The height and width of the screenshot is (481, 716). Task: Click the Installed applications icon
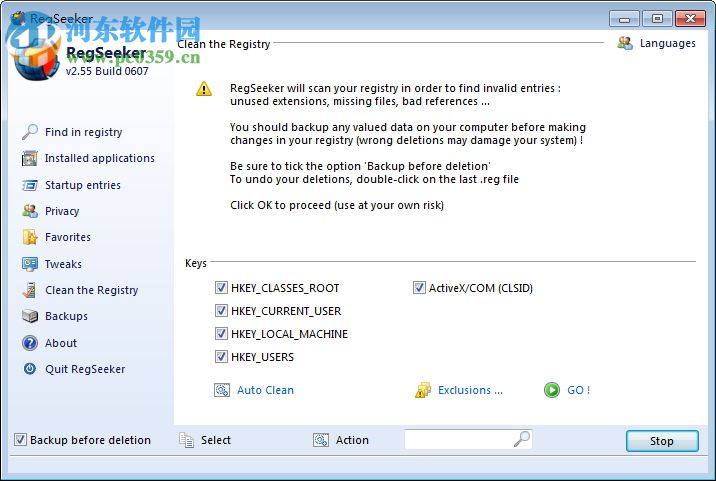[30, 159]
